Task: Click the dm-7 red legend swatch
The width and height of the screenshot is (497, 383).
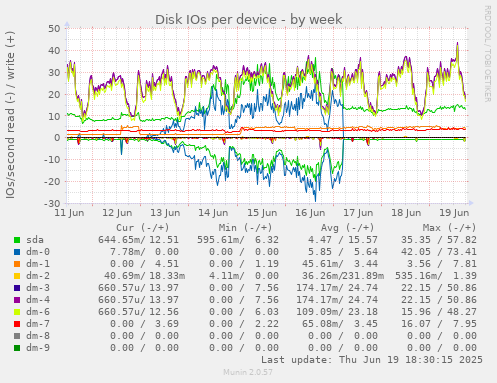Action: pyautogui.click(x=17, y=324)
